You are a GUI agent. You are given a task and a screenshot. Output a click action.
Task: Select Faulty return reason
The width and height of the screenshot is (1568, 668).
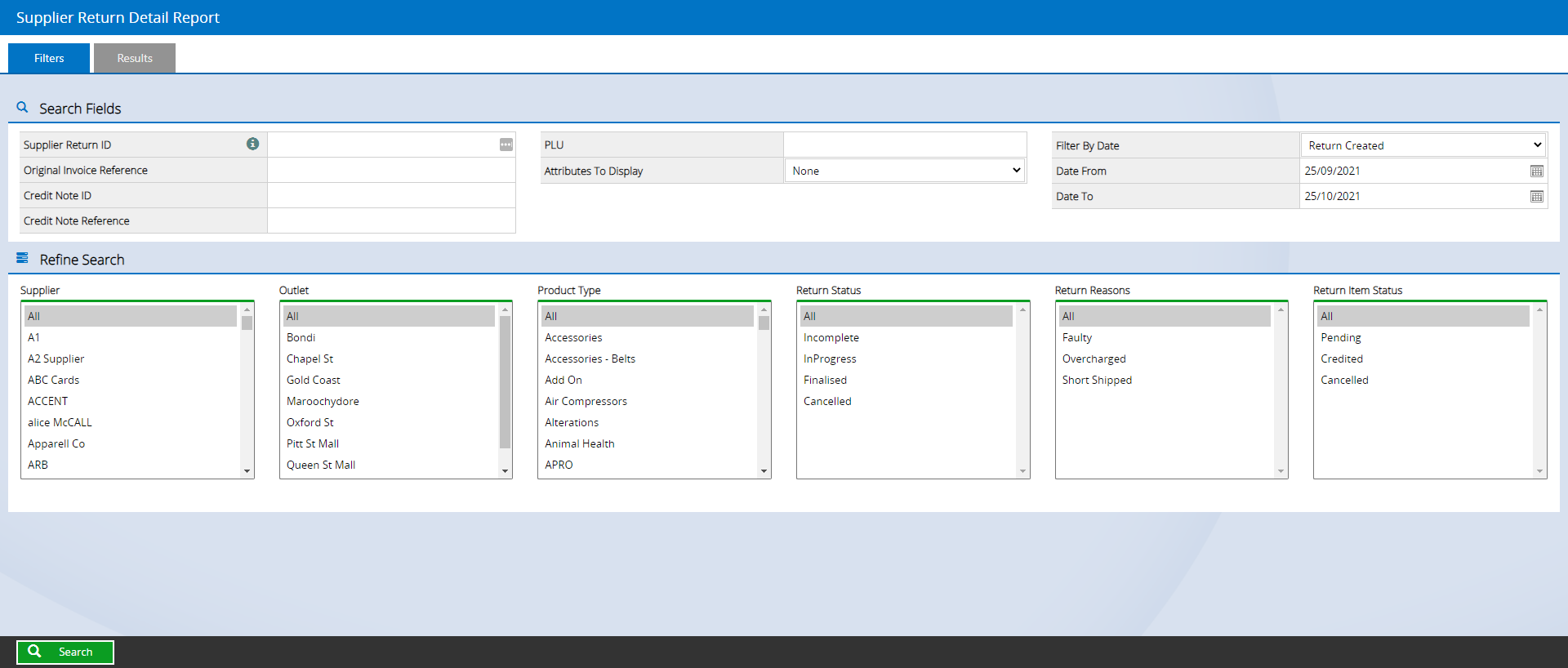1165,337
